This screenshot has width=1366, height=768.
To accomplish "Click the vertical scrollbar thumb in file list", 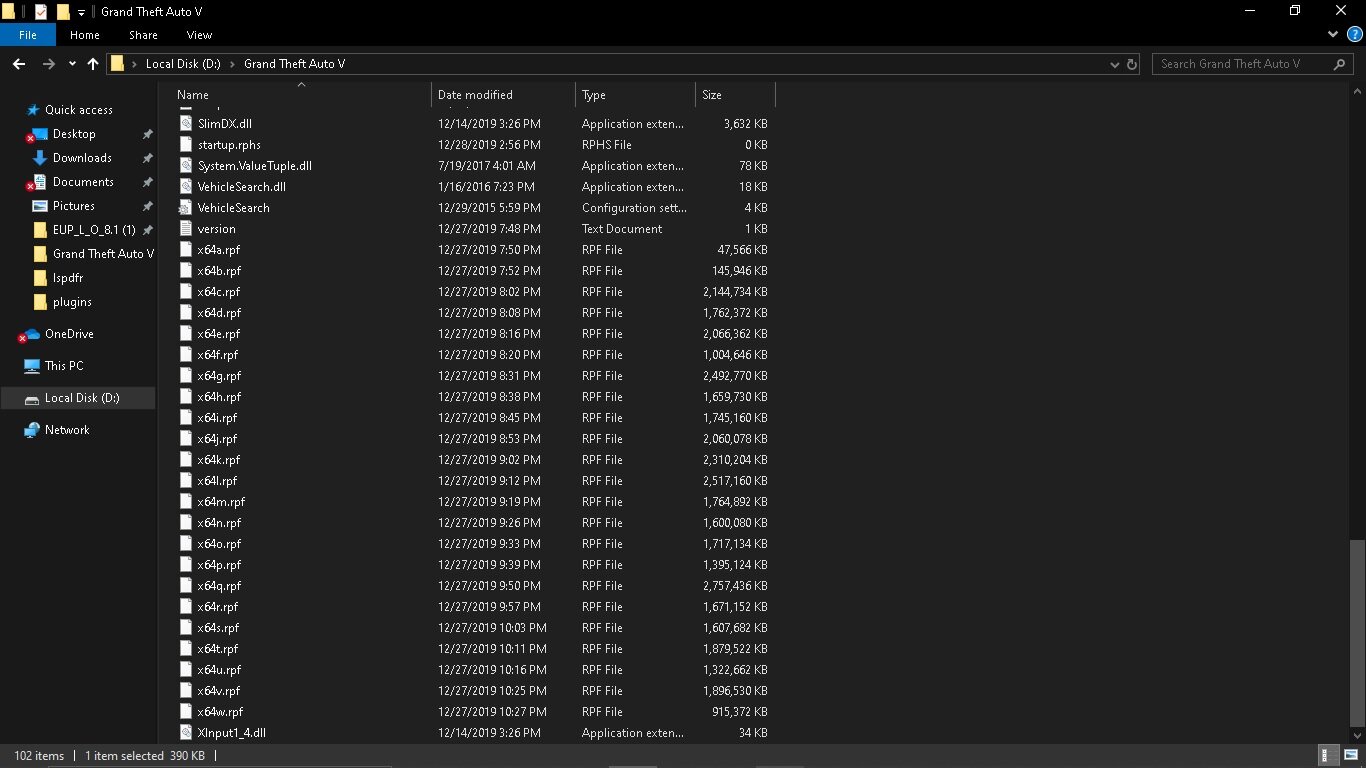I will pos(1357,634).
